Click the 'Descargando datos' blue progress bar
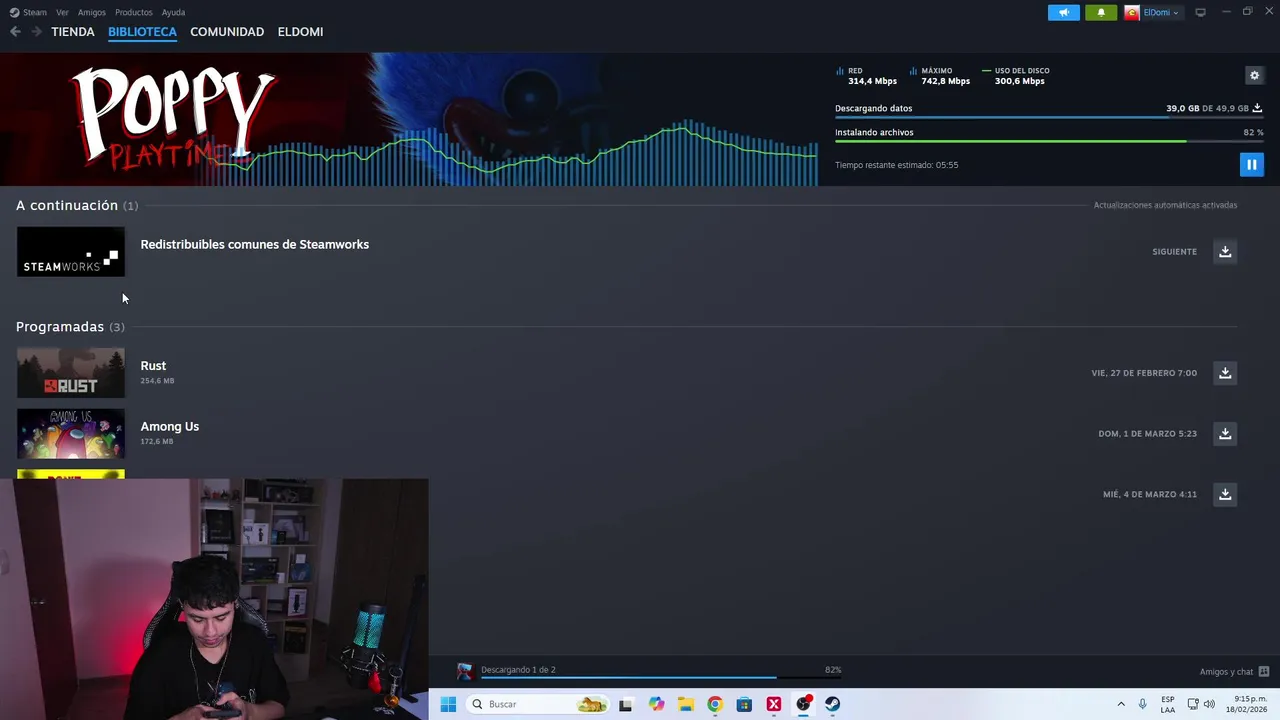Screen dimensions: 1280x720 (1049, 118)
